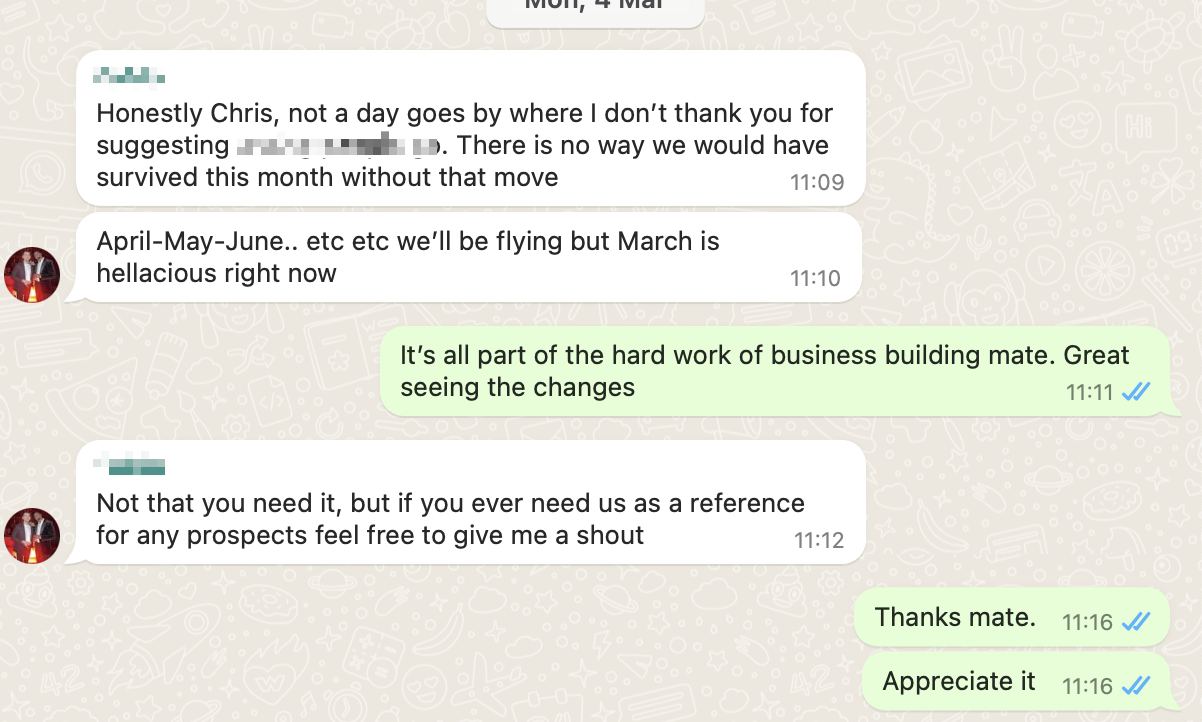
Task: Click the 11:11 timestamp on the green message
Action: click(1089, 393)
